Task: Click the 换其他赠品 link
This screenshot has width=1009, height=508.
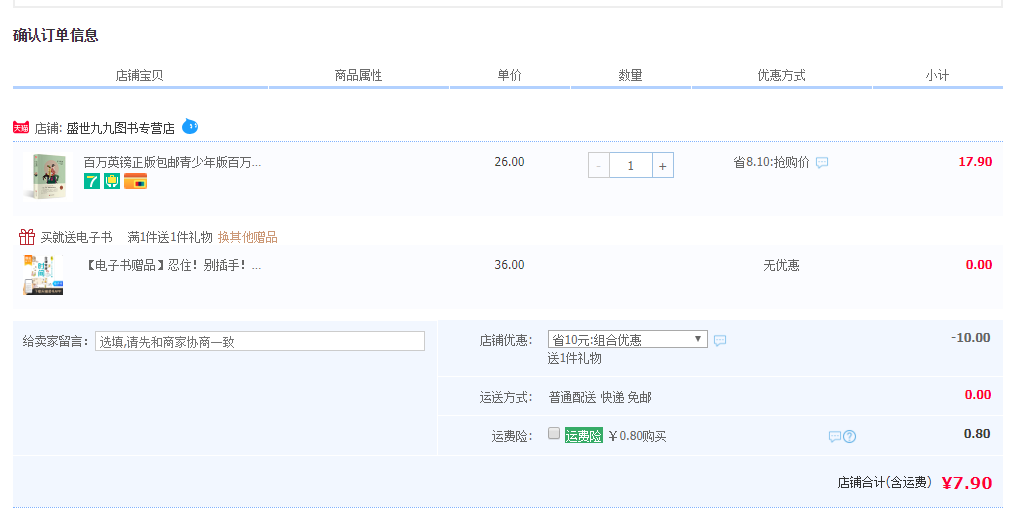Action: pos(248,237)
